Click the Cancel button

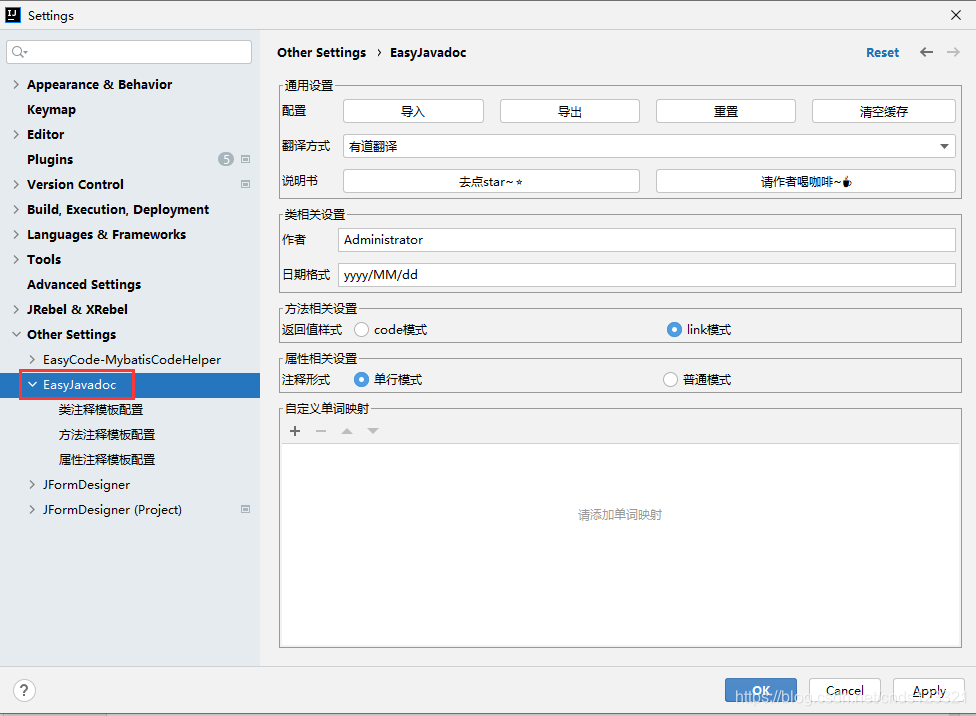845,690
